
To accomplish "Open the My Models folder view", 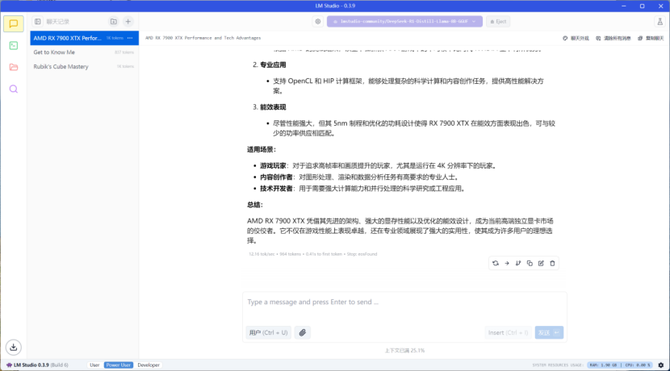I will [x=13, y=67].
